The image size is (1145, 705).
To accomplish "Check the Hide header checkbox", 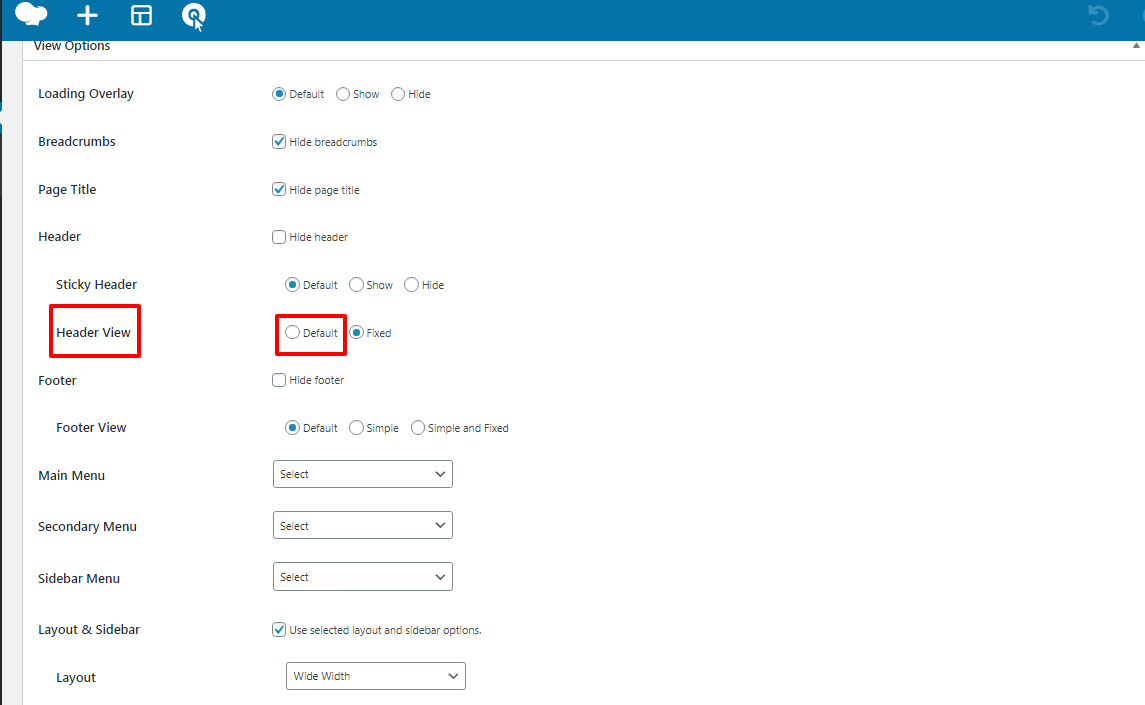I will pos(279,237).
